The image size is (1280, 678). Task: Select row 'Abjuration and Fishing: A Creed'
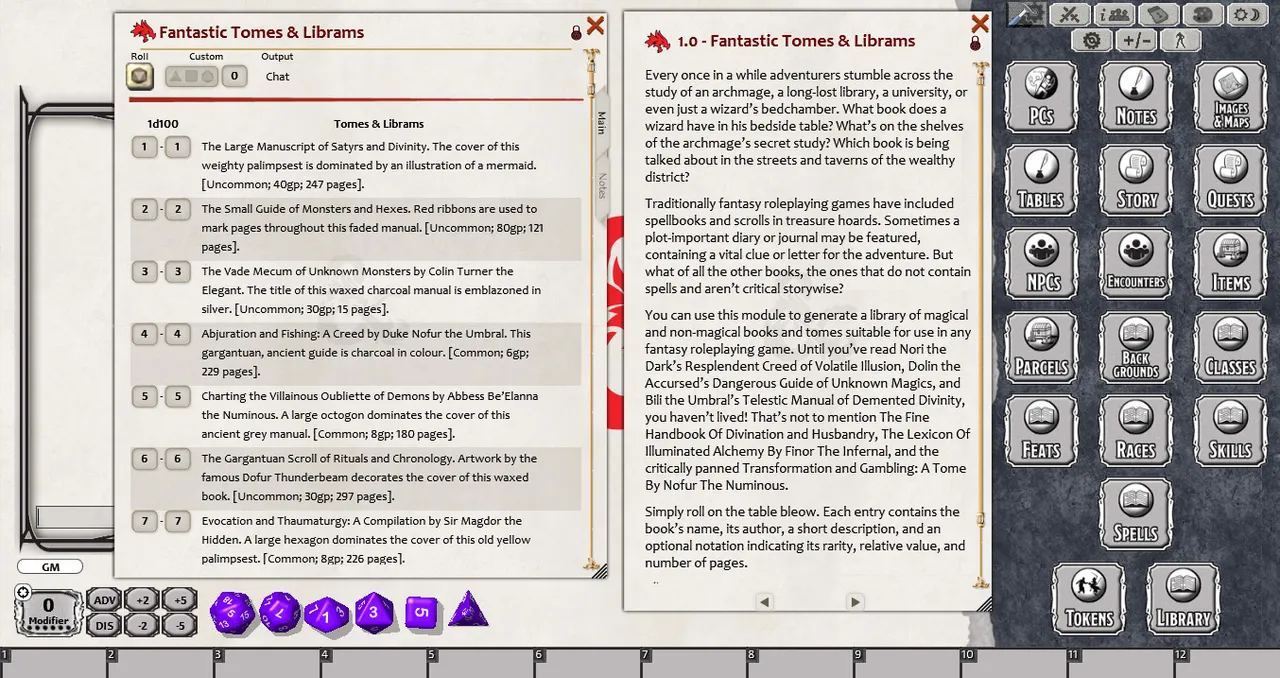click(x=356, y=353)
